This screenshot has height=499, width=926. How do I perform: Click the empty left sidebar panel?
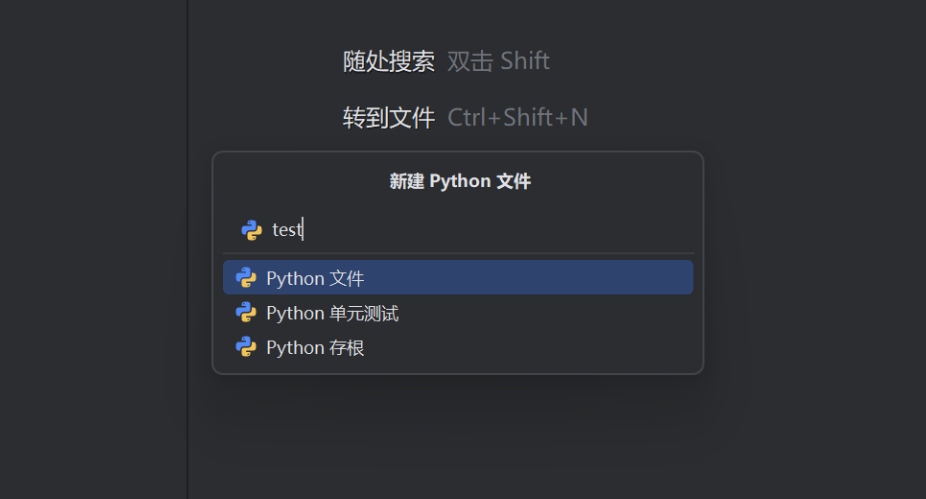coord(93,249)
